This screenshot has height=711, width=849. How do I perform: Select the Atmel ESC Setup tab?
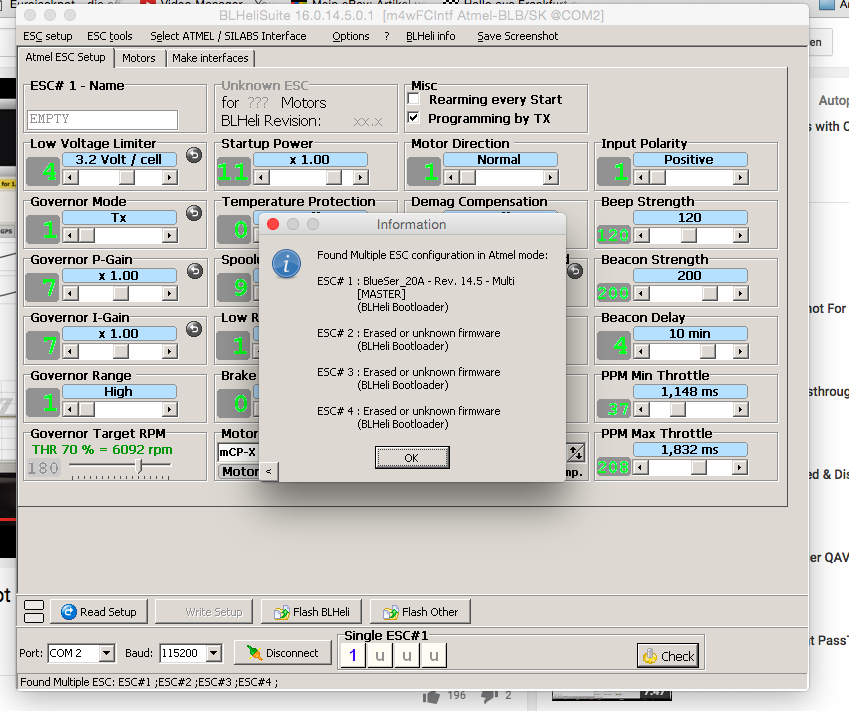coord(66,57)
